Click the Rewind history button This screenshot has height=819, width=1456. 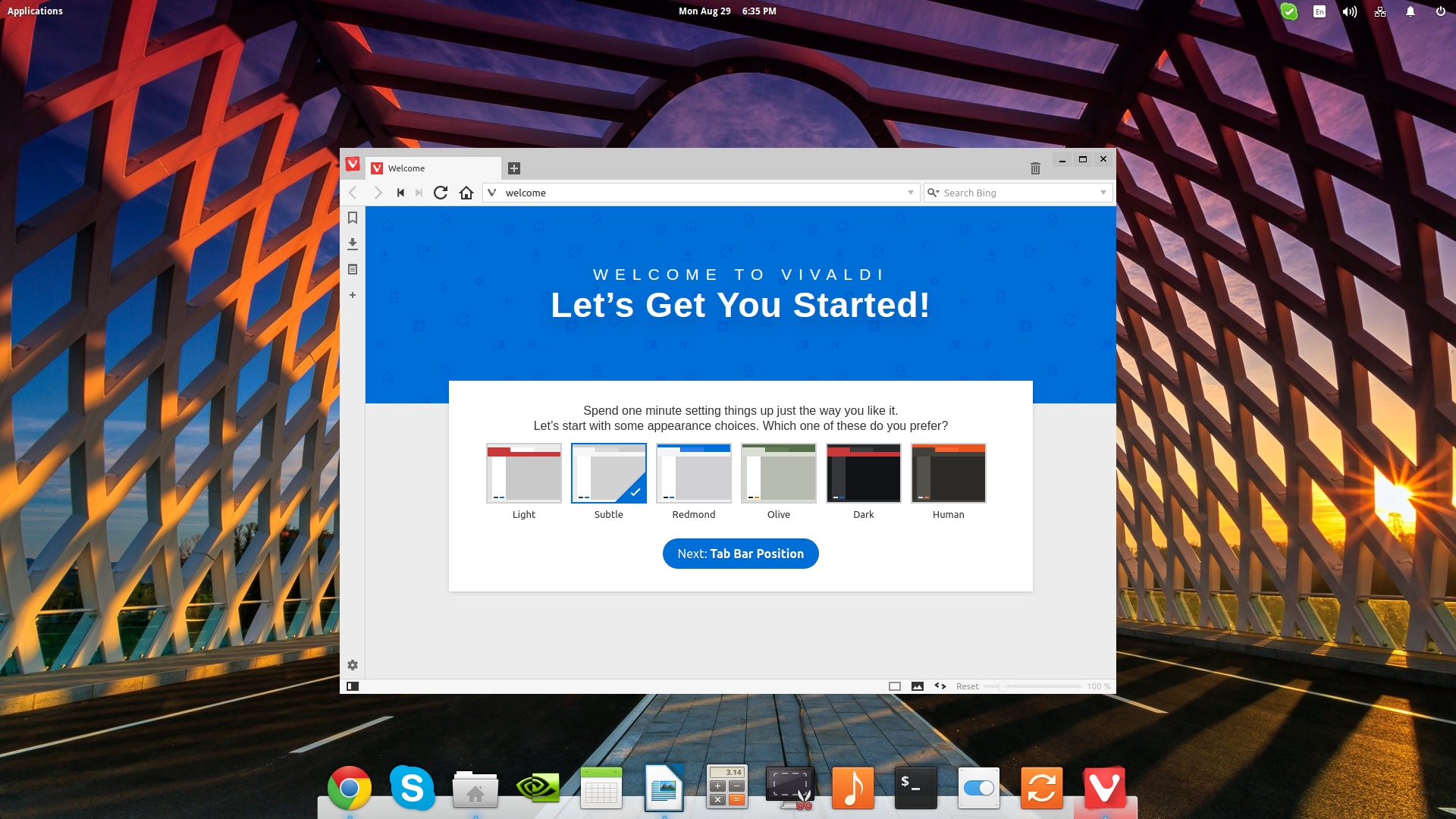(x=400, y=193)
